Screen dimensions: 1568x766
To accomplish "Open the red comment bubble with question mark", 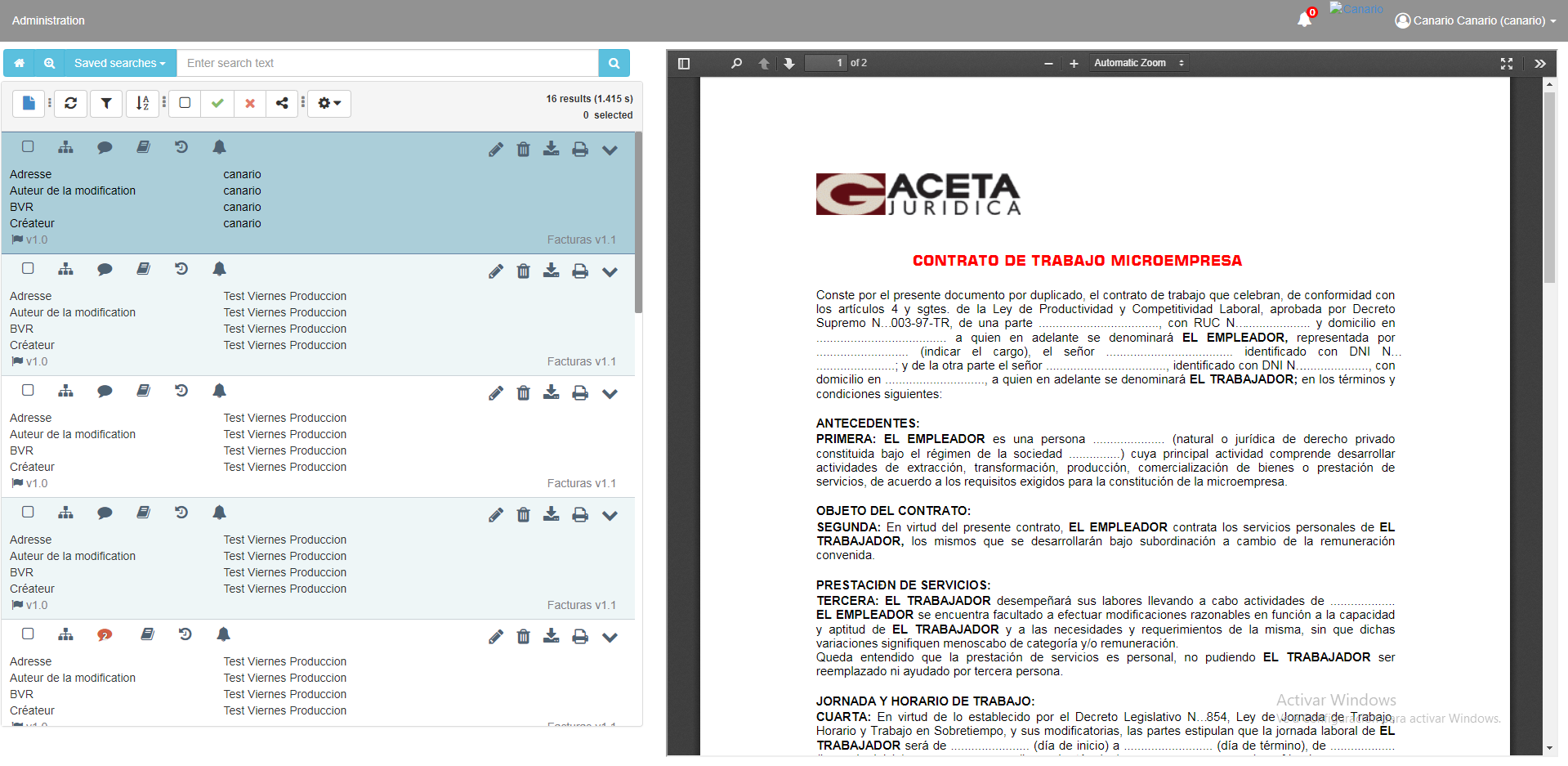I will click(x=105, y=635).
